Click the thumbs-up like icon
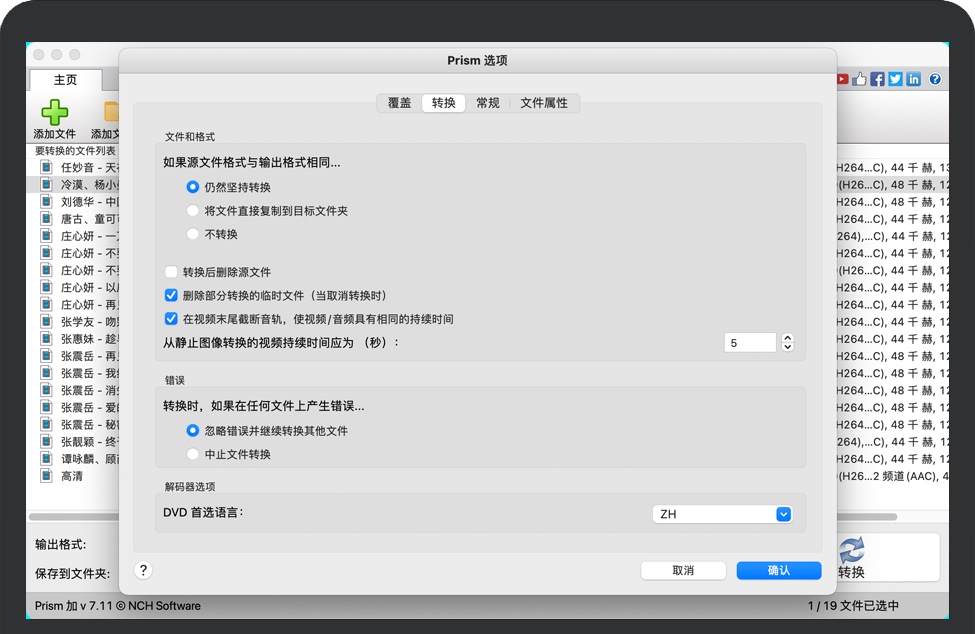Screen dimensions: 975x634 click(x=860, y=79)
